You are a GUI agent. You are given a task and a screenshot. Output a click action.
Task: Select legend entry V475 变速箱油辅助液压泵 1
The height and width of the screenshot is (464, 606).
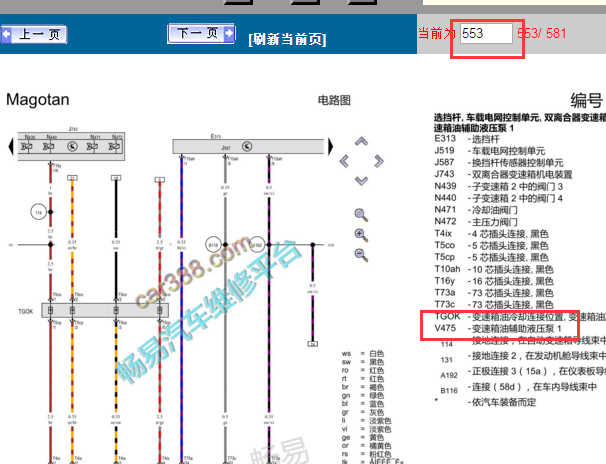pos(498,328)
